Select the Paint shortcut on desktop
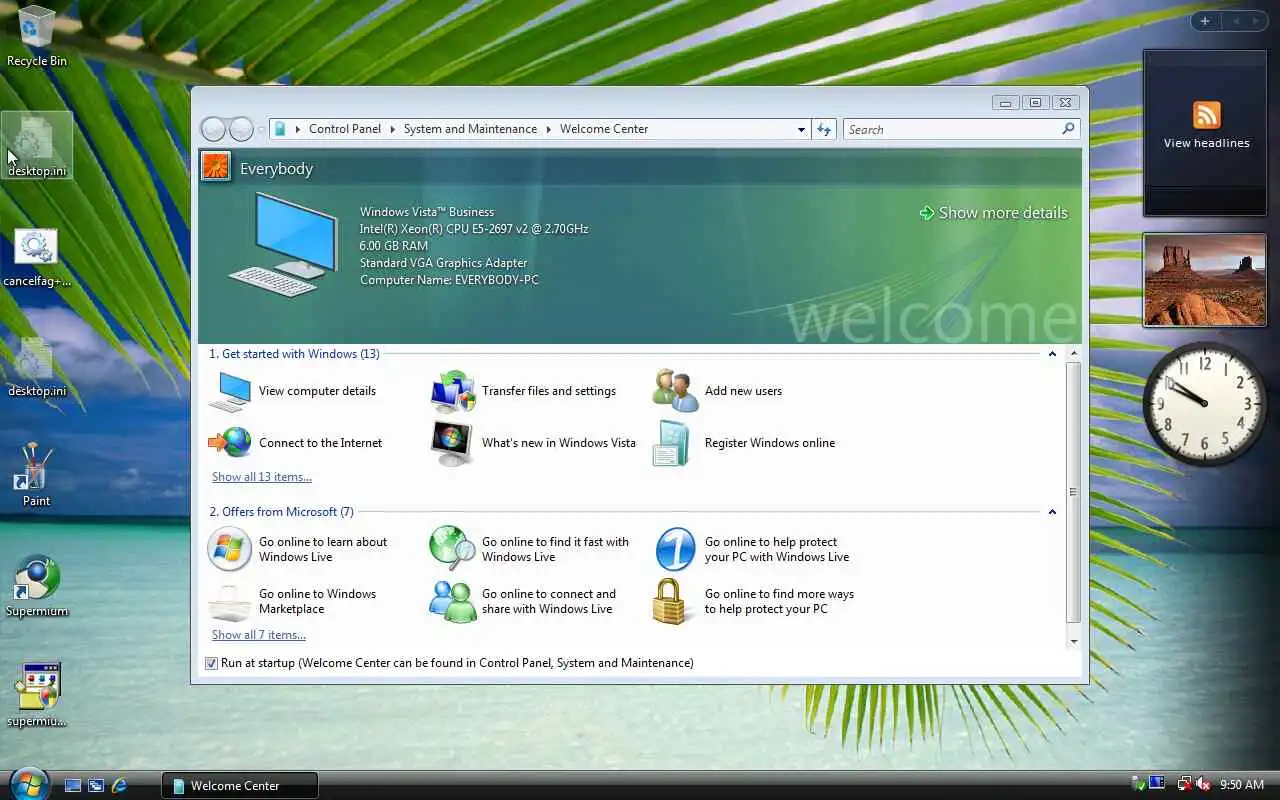The image size is (1280, 800). point(37,476)
